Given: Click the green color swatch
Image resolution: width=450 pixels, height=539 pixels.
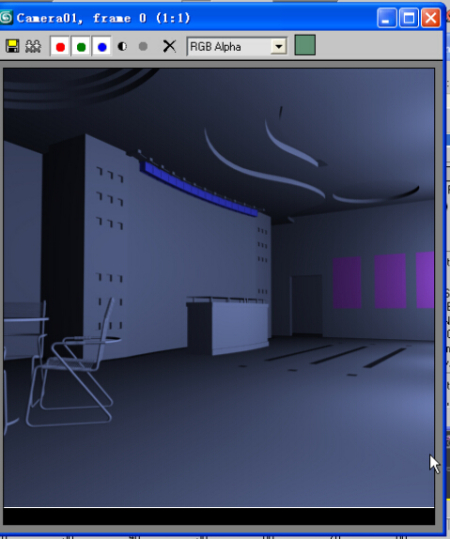Looking at the screenshot, I should pyautogui.click(x=305, y=45).
